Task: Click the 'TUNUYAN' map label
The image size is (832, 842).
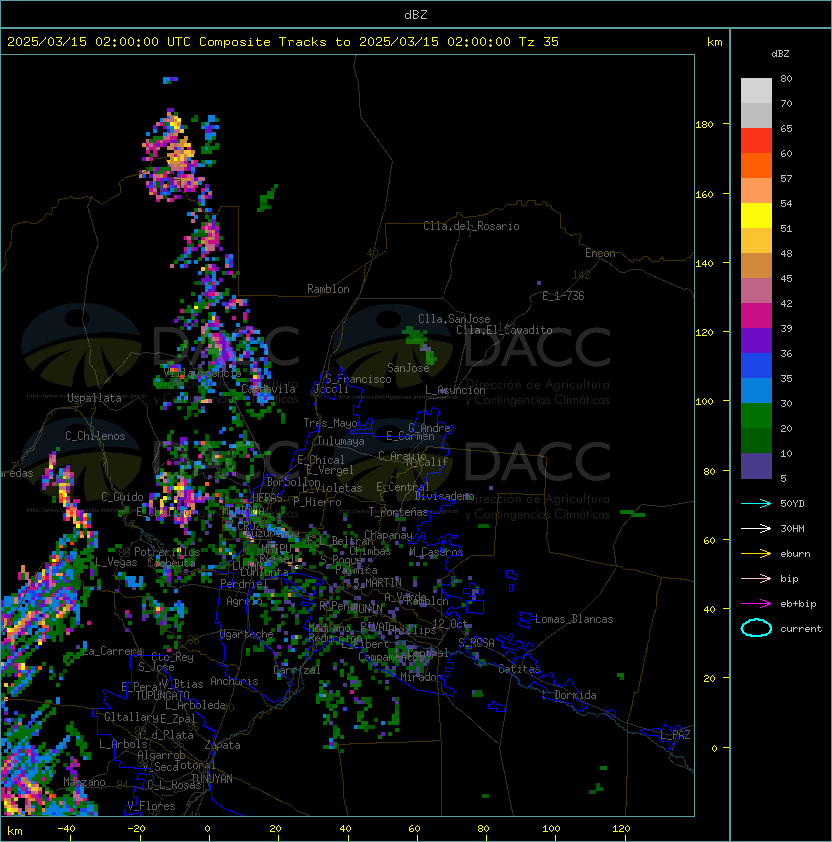Action: tap(212, 779)
